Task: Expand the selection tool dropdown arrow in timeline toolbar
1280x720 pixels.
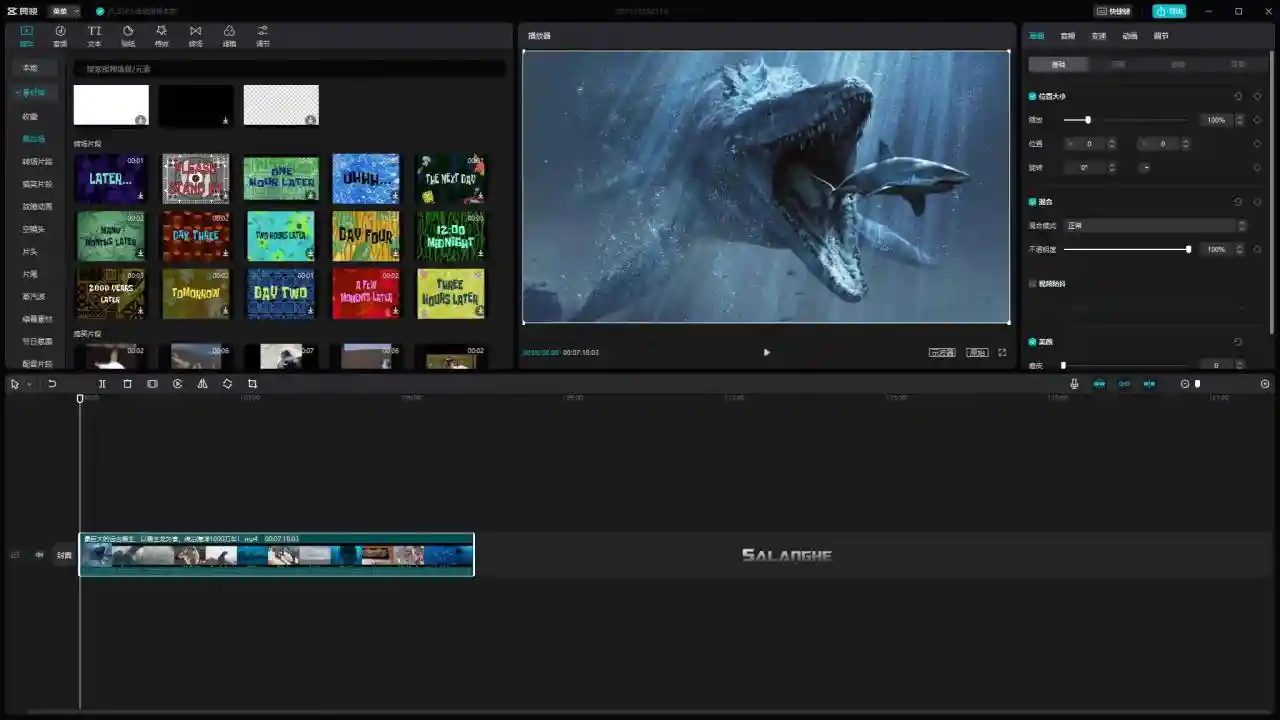Action: click(x=29, y=385)
